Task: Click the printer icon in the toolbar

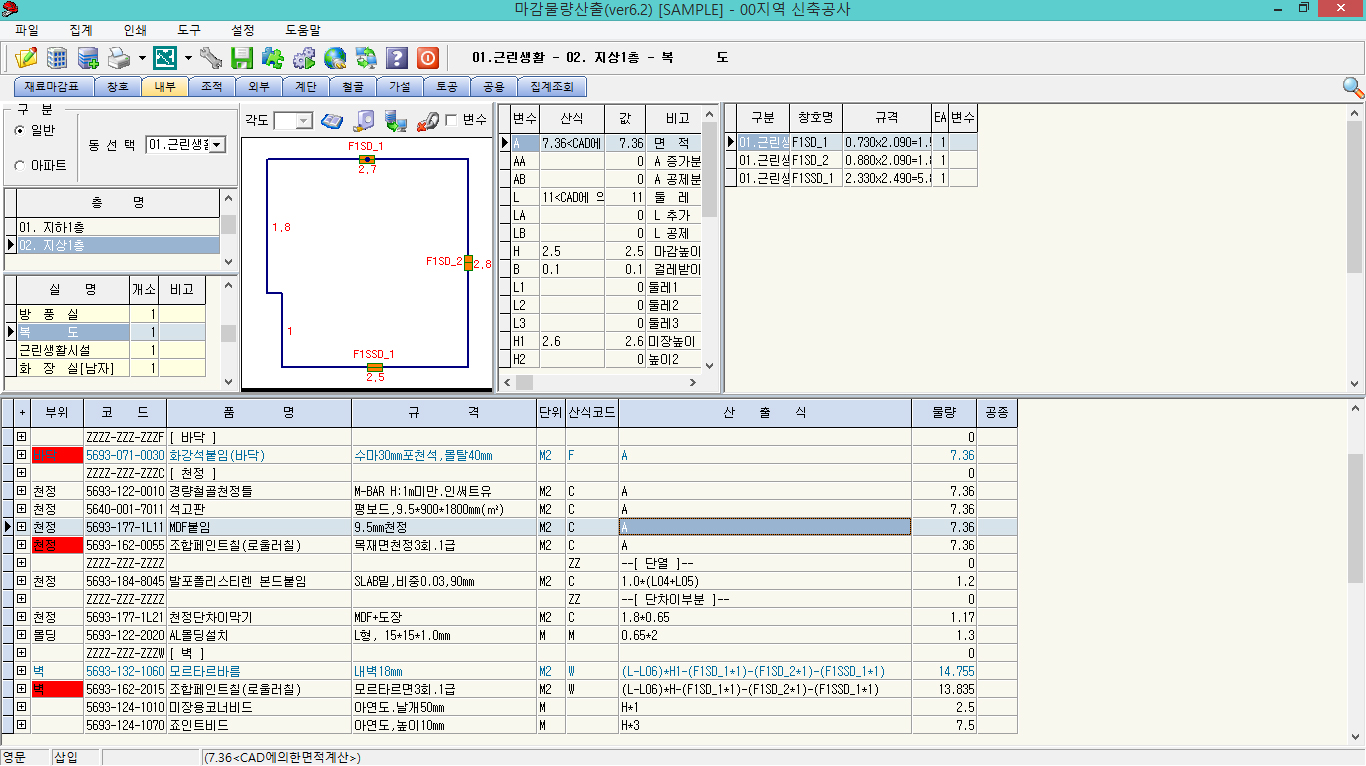Action: [119, 58]
